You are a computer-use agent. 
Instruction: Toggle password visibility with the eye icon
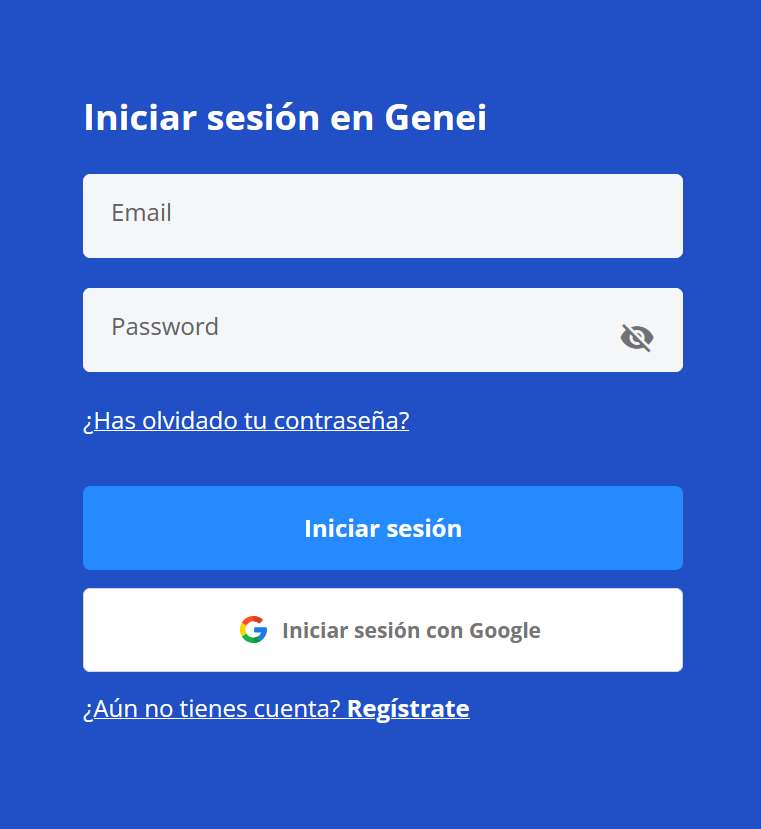pyautogui.click(x=637, y=338)
